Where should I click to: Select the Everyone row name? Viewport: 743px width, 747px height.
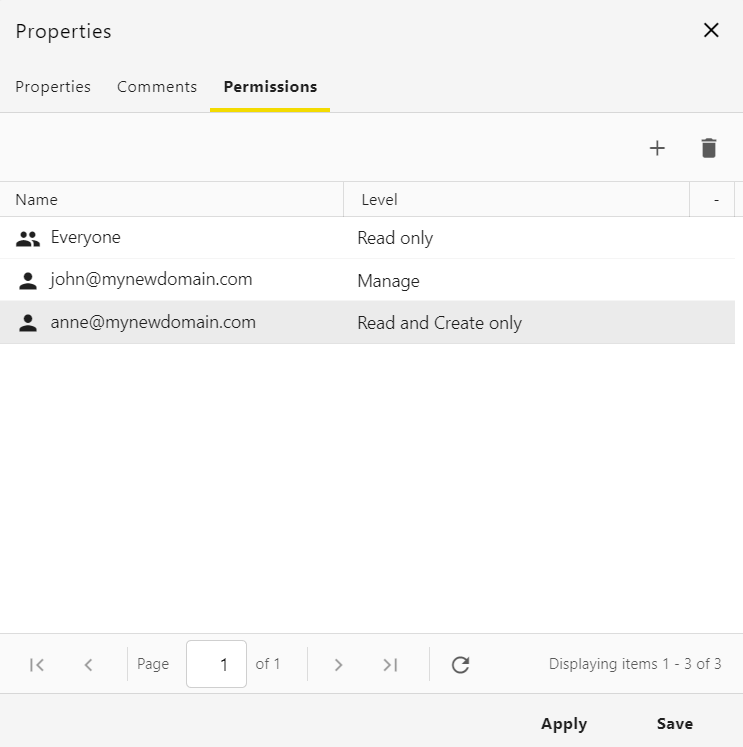coord(86,237)
